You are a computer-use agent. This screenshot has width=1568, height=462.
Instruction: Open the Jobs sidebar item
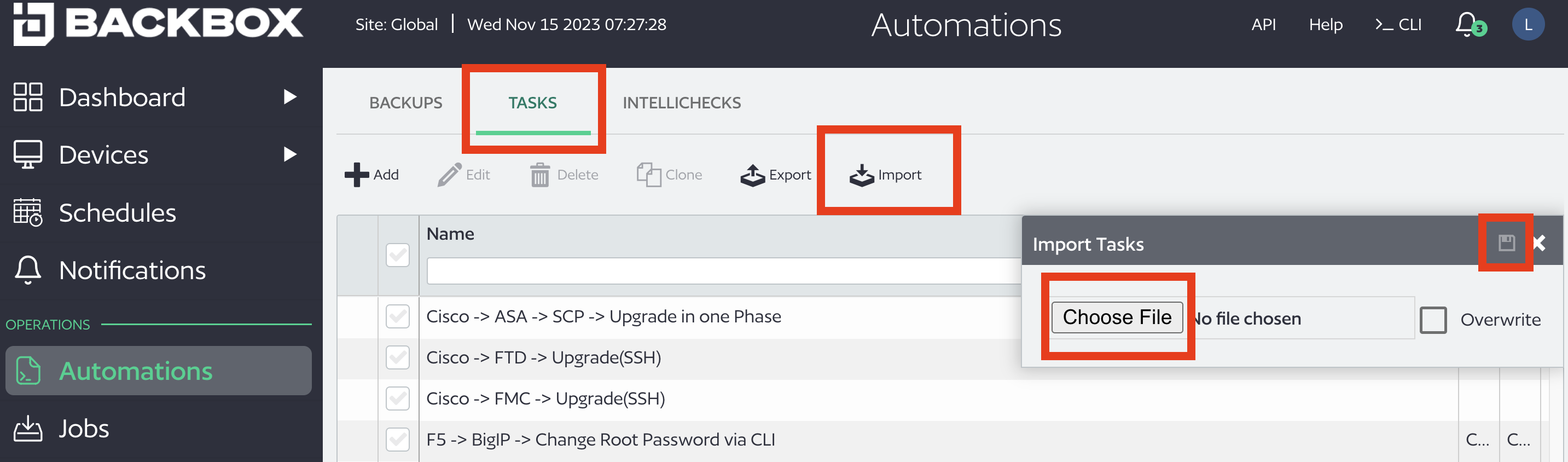click(83, 429)
